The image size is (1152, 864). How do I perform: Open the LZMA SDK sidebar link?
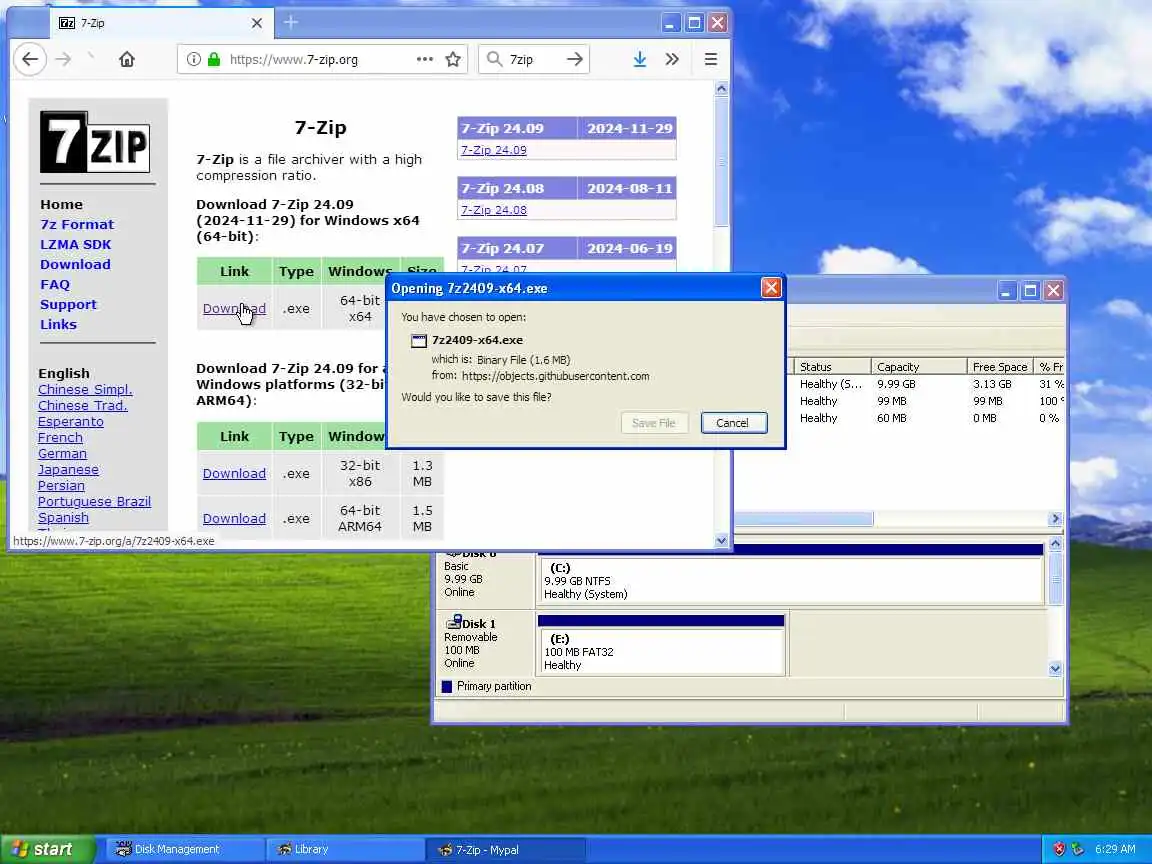coord(76,244)
